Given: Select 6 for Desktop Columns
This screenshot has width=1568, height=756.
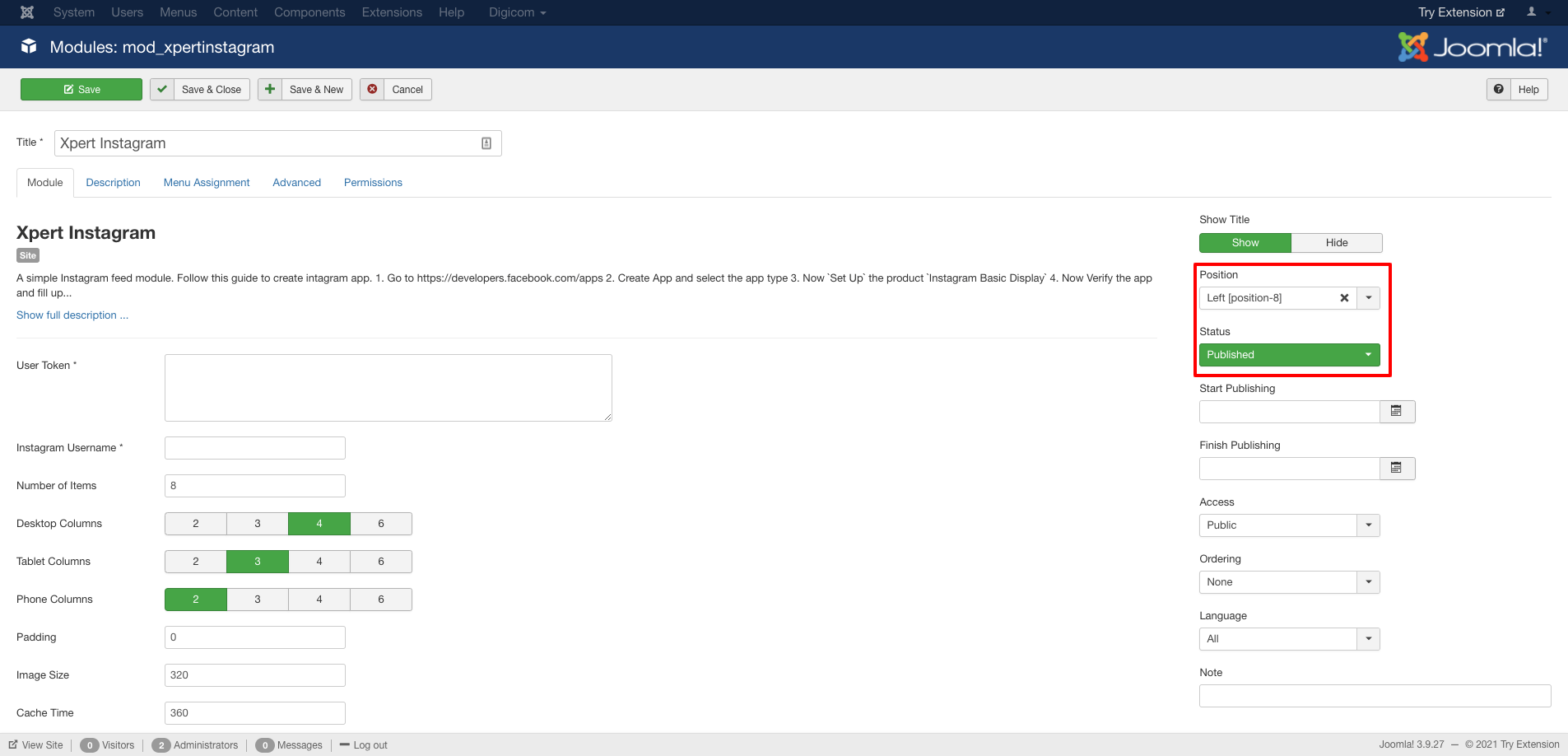Looking at the screenshot, I should 381,524.
